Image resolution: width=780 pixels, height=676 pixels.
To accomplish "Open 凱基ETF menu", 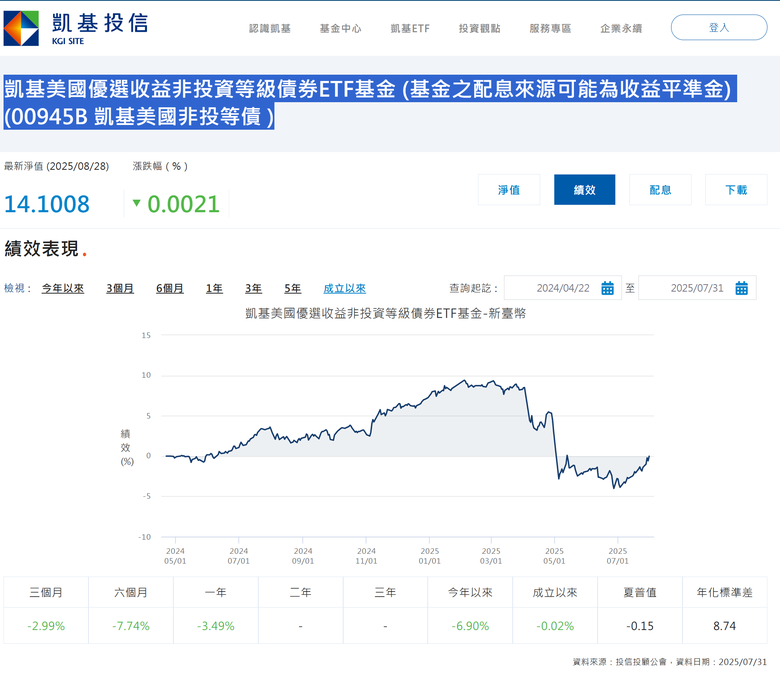I will tap(410, 28).
